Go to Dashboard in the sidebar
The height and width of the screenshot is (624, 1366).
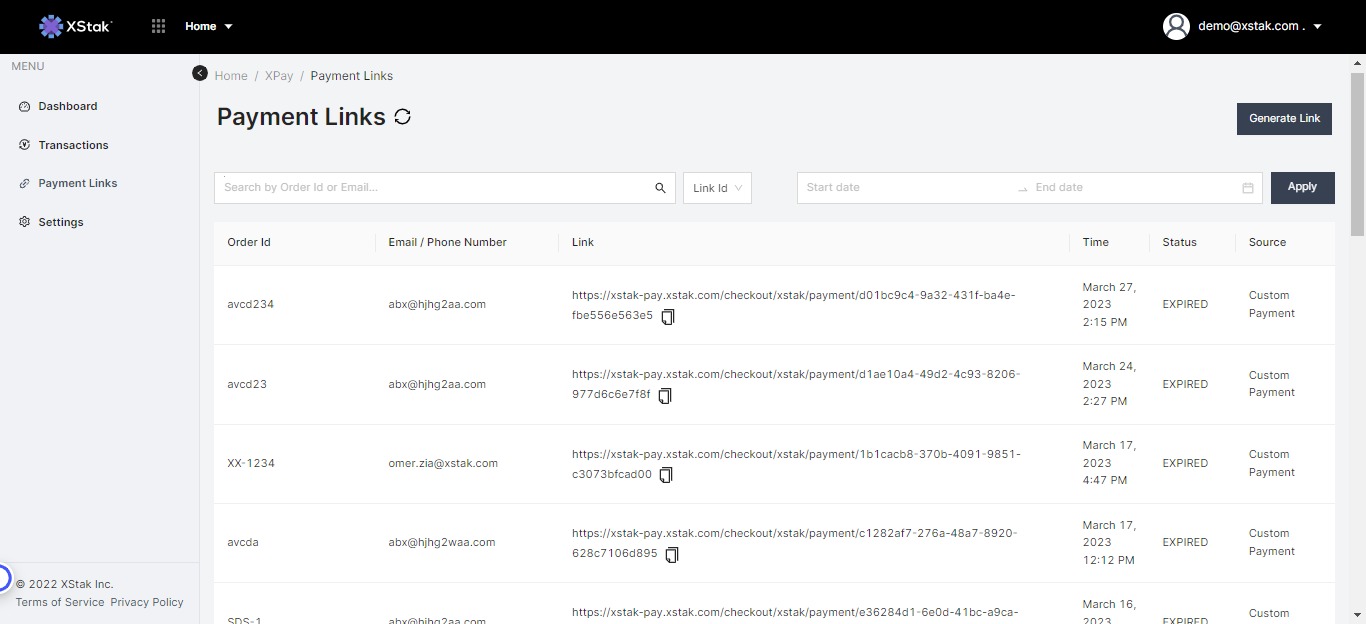click(68, 106)
